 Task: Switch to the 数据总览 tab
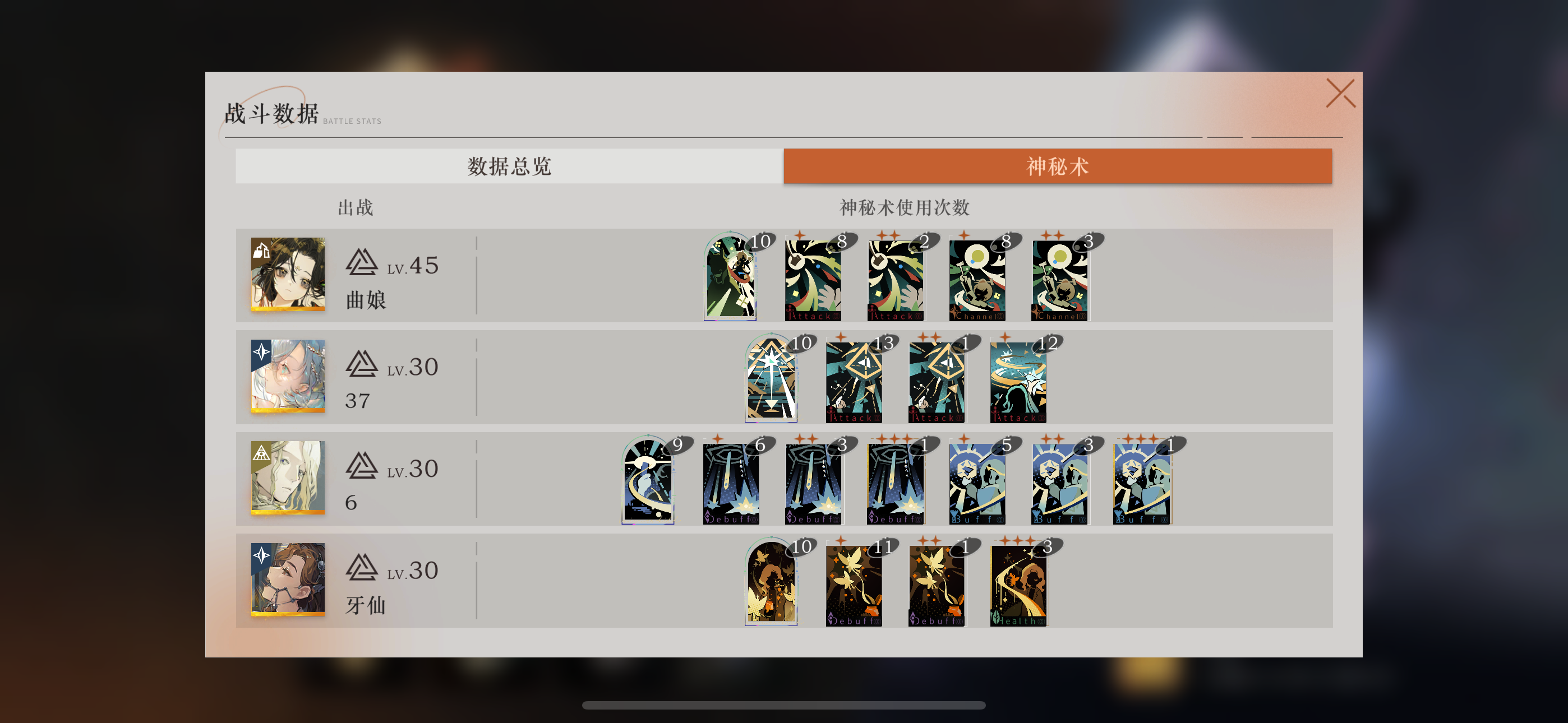pyautogui.click(x=509, y=166)
